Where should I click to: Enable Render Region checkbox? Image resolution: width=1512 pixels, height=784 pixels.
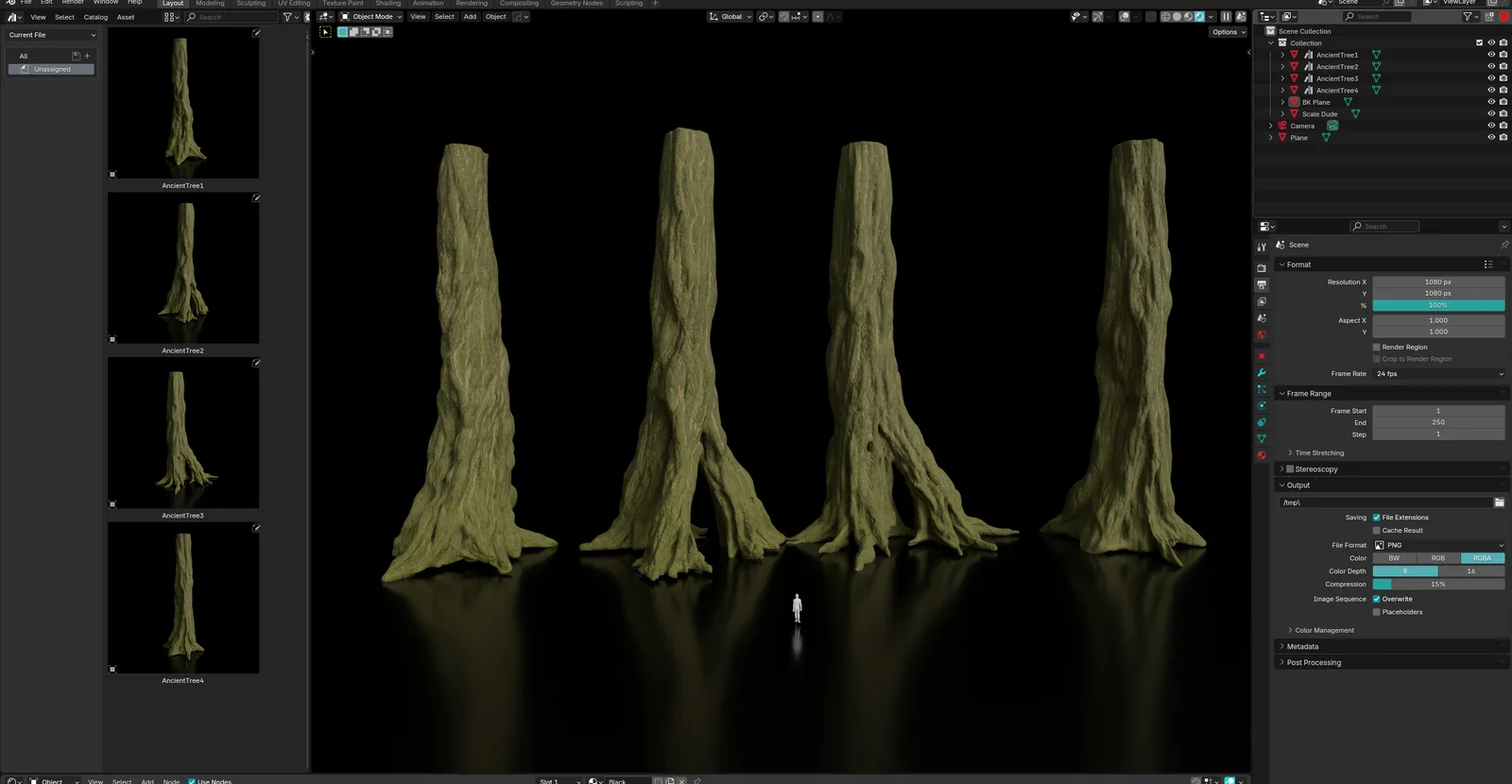[x=1376, y=347]
